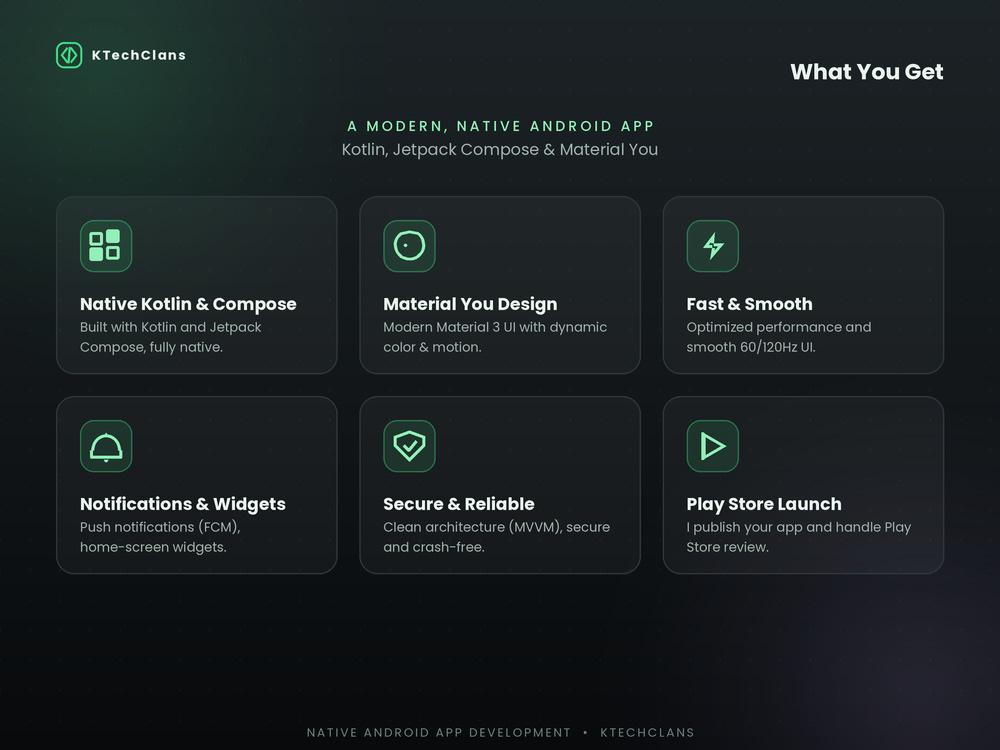Click the KTechClans logo icon
The width and height of the screenshot is (1000, 750).
coord(69,55)
